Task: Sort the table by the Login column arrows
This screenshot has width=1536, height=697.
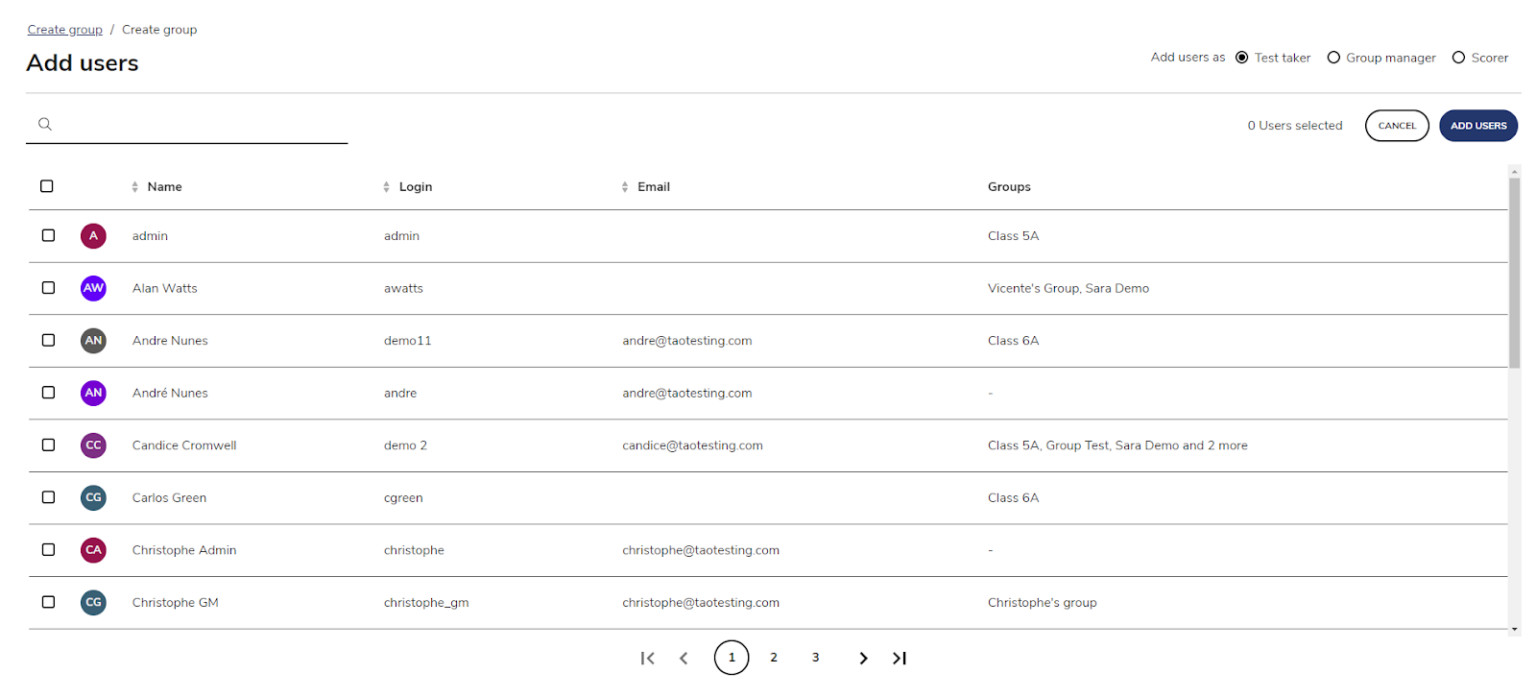Action: 386,186
